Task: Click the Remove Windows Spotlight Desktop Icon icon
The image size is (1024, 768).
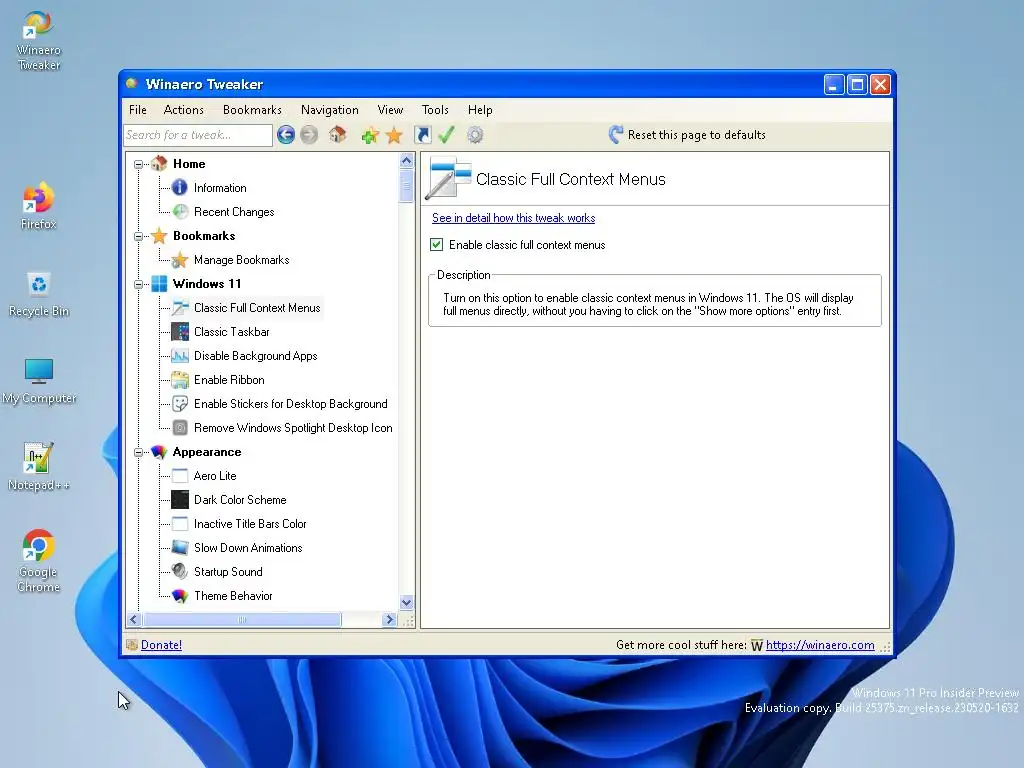Action: pos(180,428)
